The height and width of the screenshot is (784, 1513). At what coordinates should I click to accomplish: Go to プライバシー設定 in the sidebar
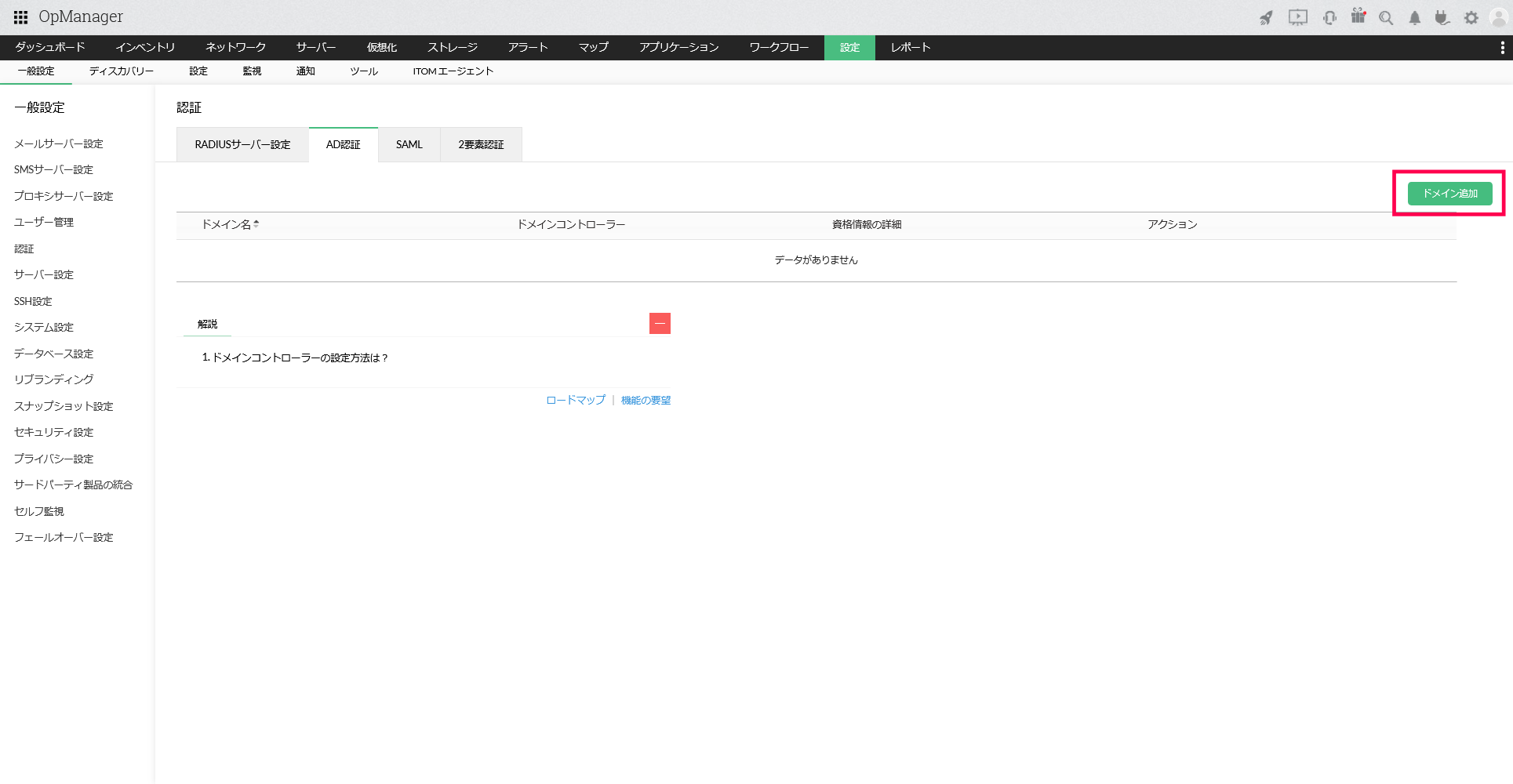click(x=53, y=459)
